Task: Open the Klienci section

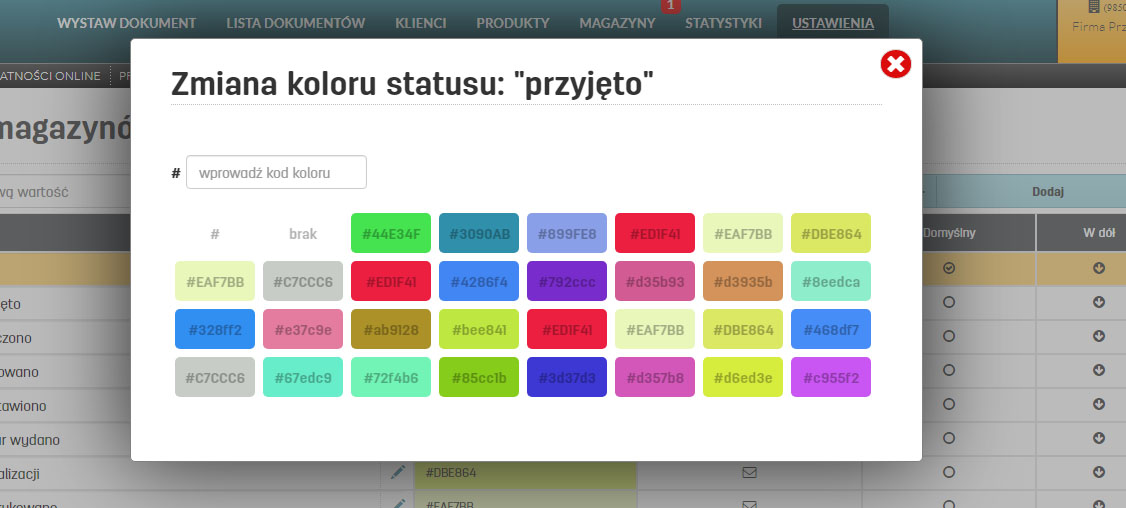Action: (420, 23)
